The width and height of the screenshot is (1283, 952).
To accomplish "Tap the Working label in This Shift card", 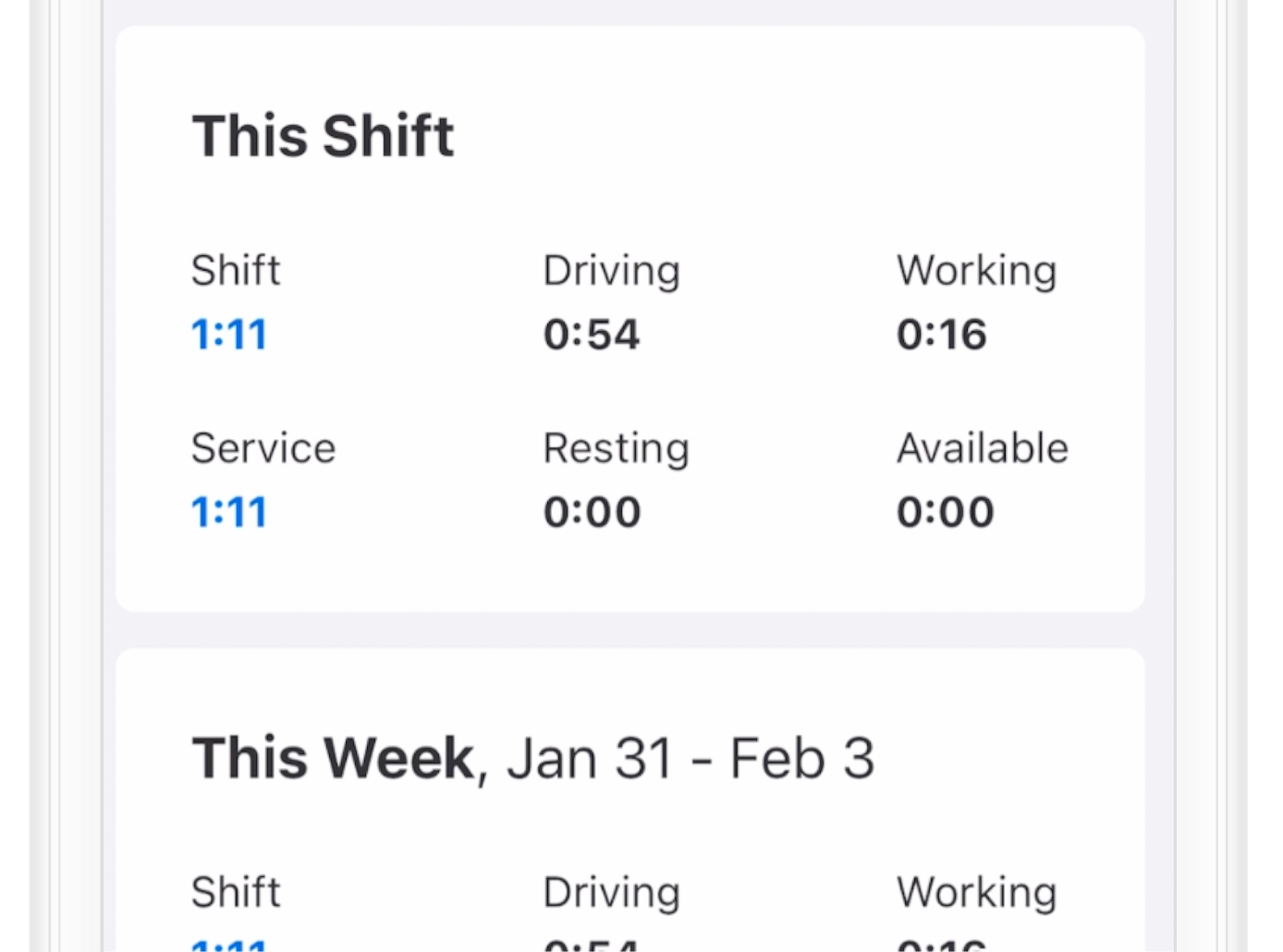I will point(975,270).
